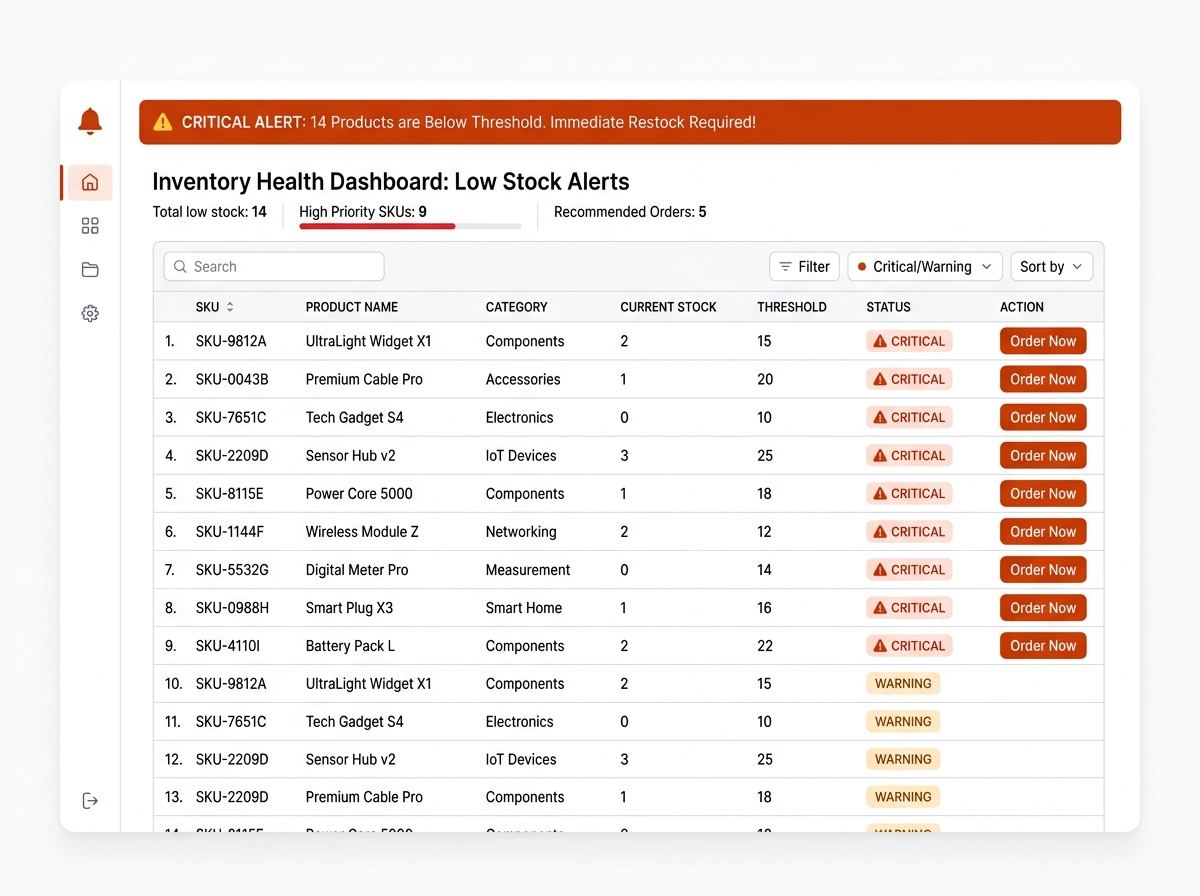The image size is (1200, 896).
Task: Select the CRITICAL badge for Premium Cable Pro
Action: [909, 379]
